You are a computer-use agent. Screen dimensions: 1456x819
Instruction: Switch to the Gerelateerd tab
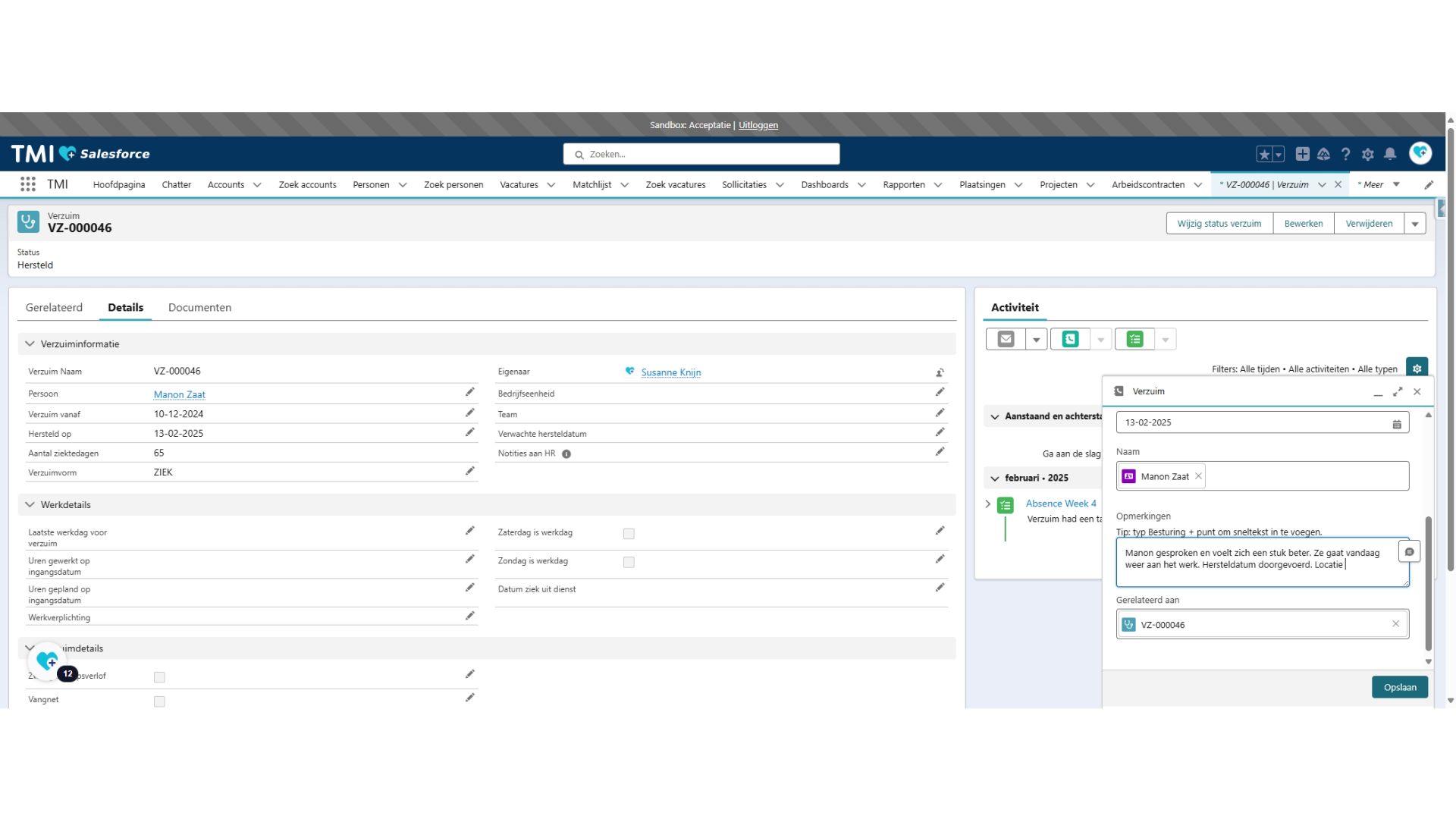coord(54,307)
